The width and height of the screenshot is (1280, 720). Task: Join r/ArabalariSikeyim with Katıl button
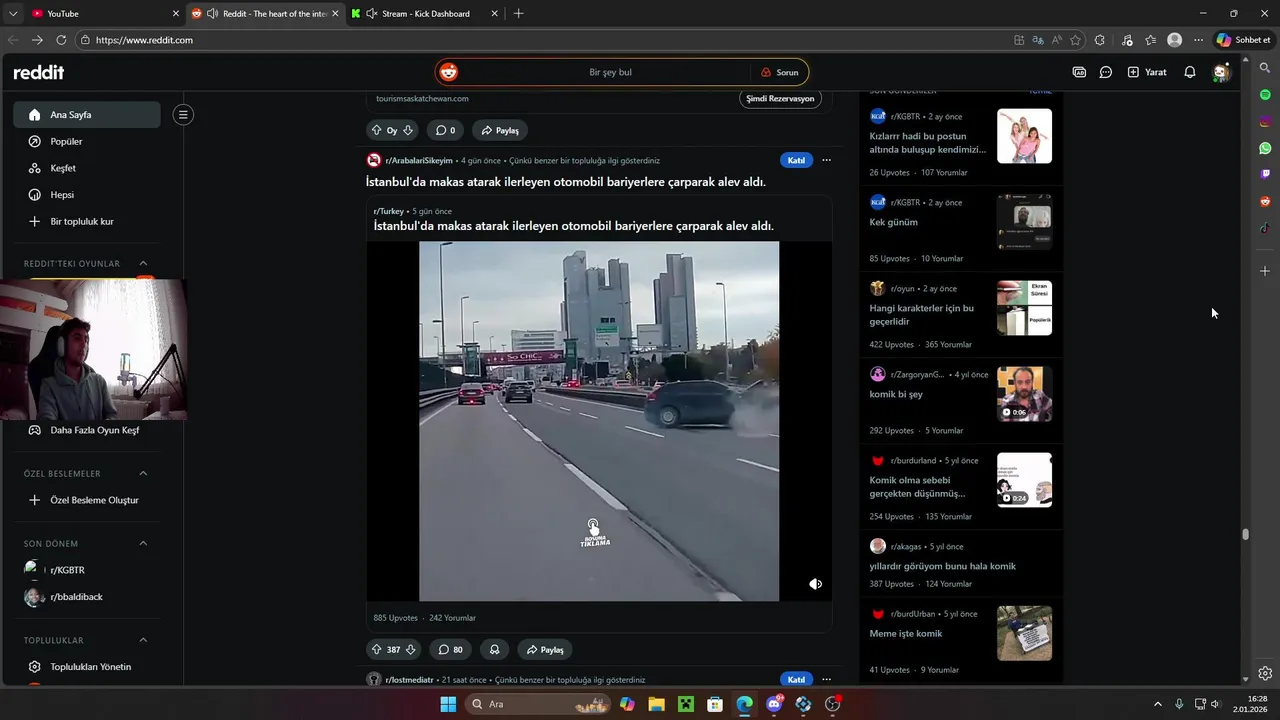[x=796, y=160]
